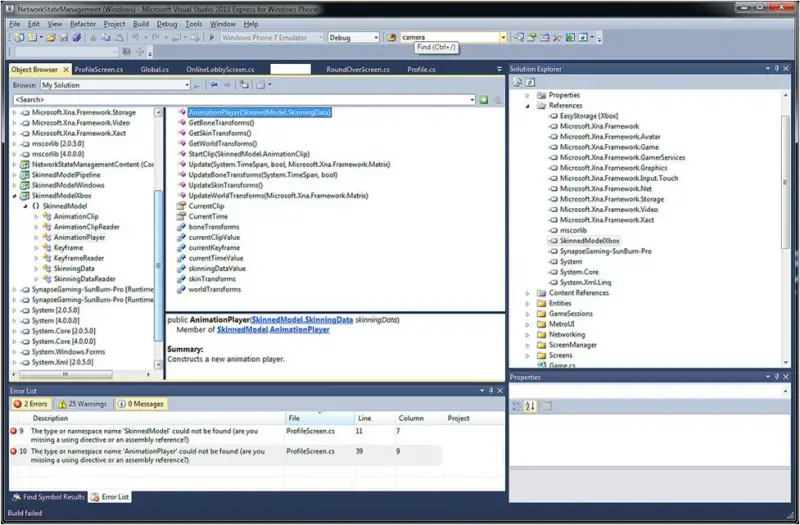Pin the Error List panel
The width and height of the screenshot is (800, 525).
click(x=491, y=390)
